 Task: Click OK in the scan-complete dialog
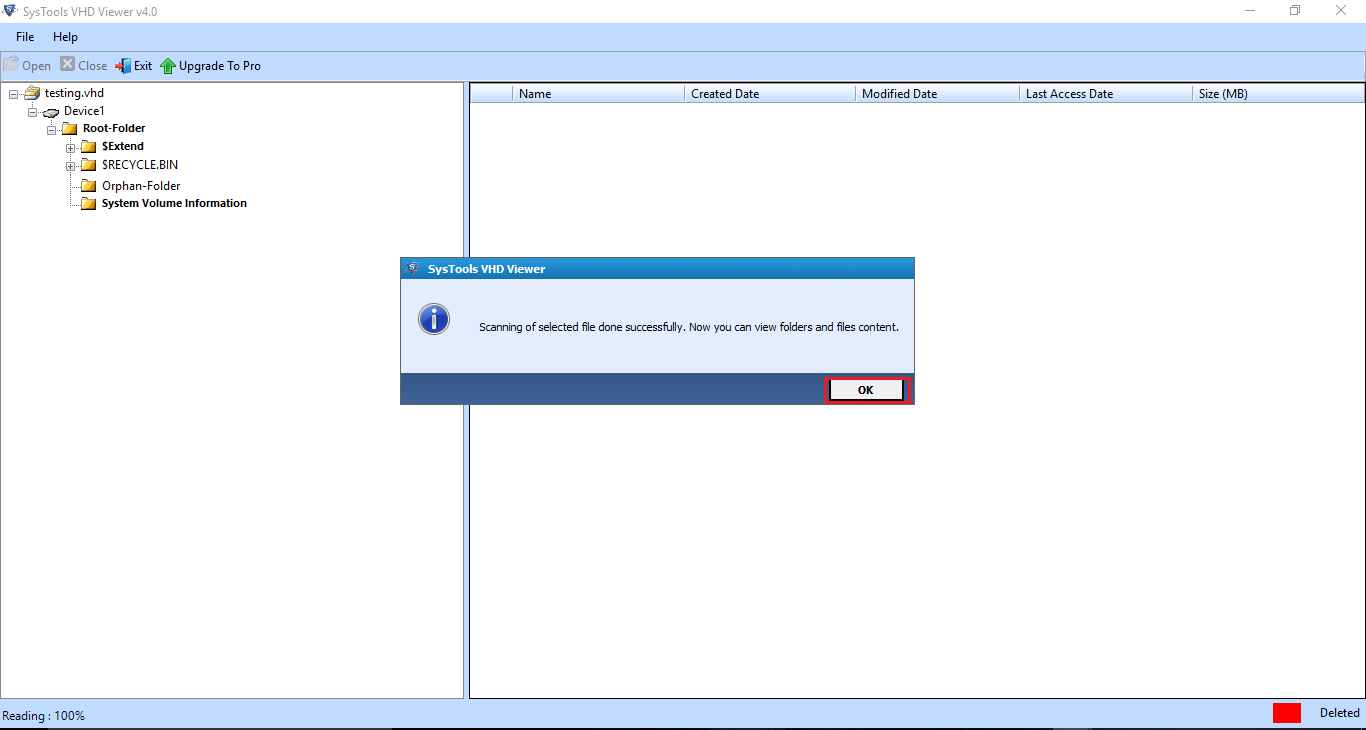(866, 390)
